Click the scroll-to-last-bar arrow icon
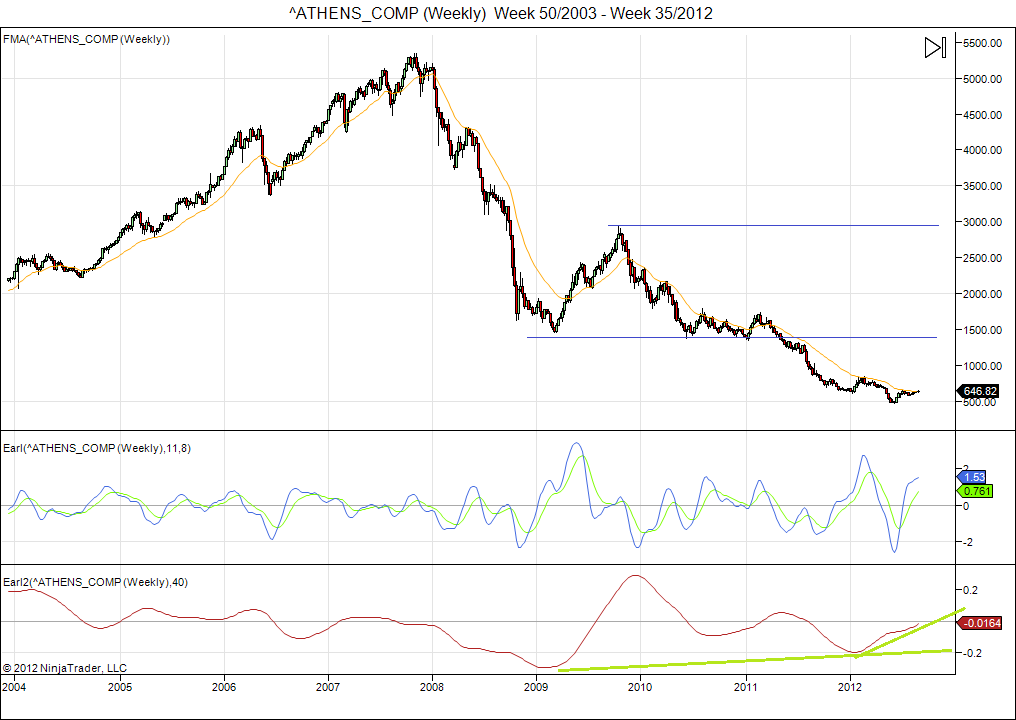The height and width of the screenshot is (720, 1016). [934, 48]
